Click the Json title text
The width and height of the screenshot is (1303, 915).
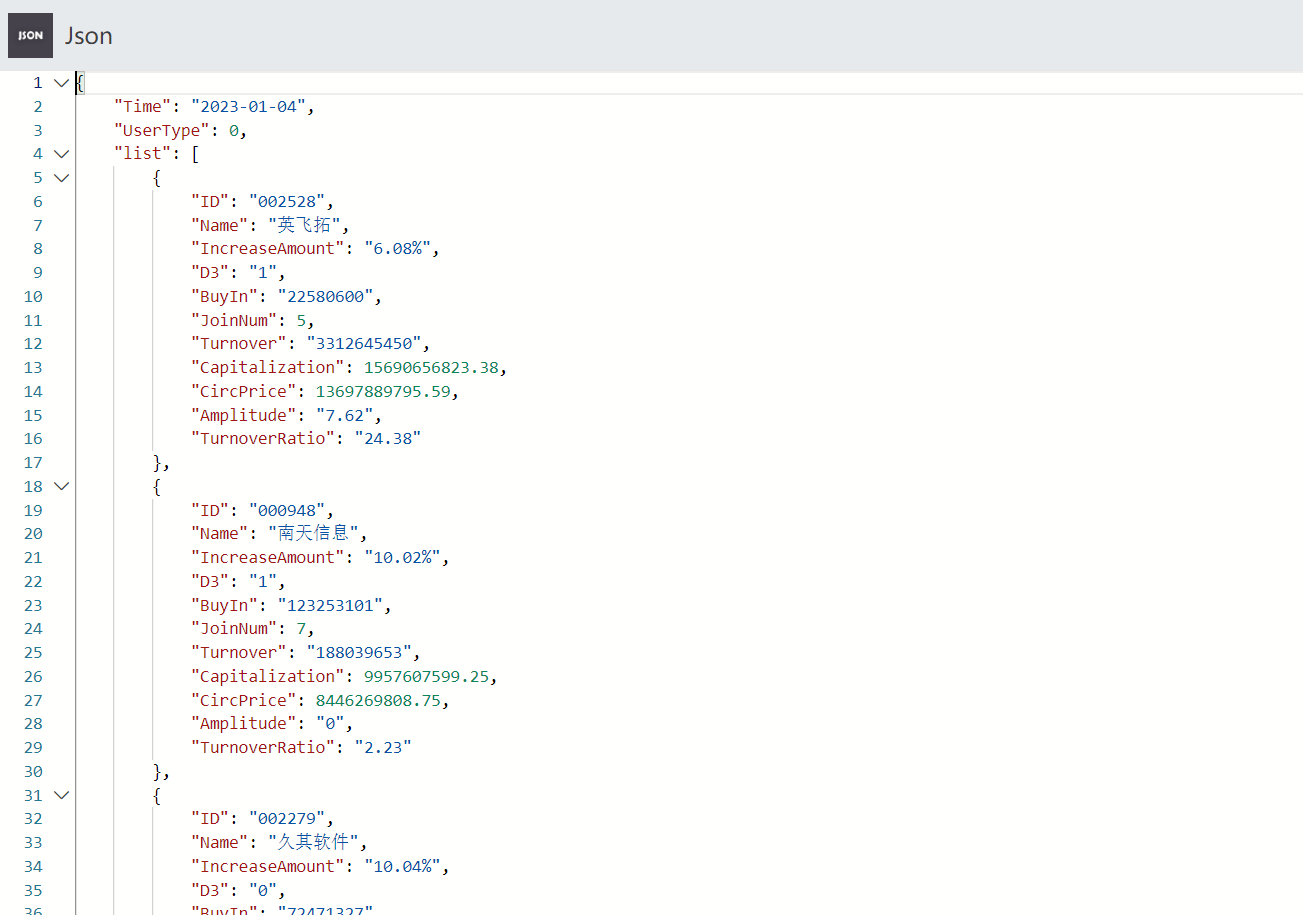click(x=88, y=35)
